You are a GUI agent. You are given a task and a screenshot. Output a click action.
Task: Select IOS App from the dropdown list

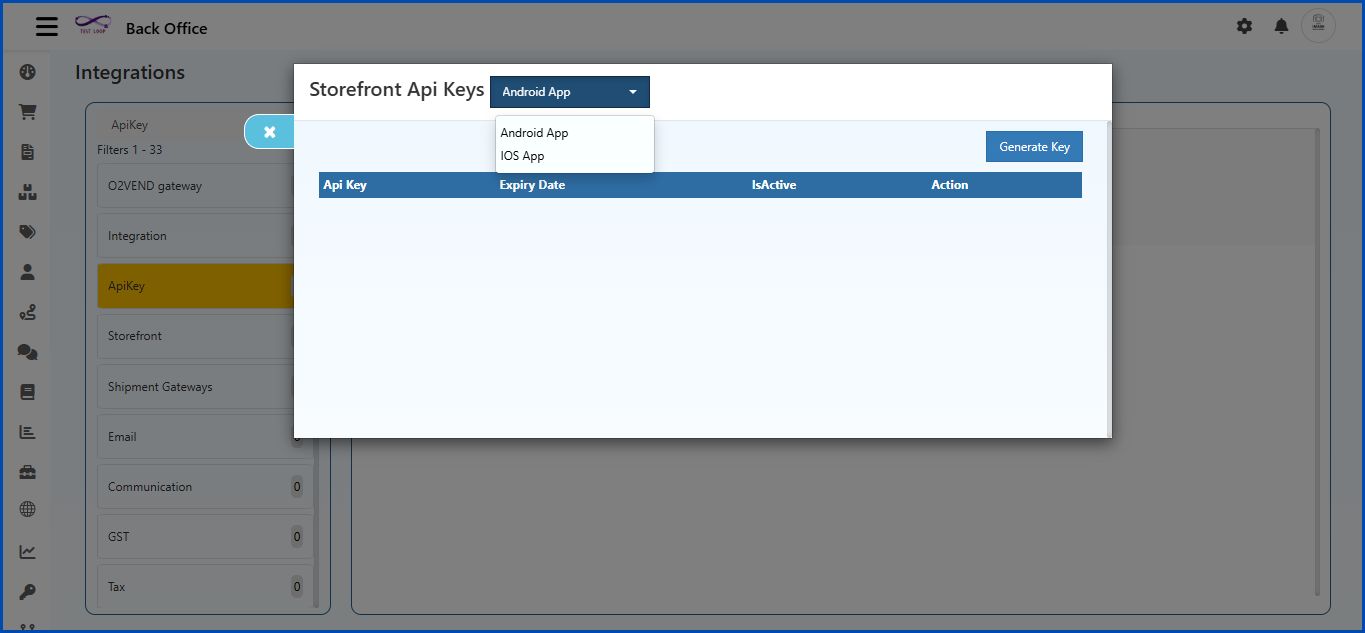522,155
